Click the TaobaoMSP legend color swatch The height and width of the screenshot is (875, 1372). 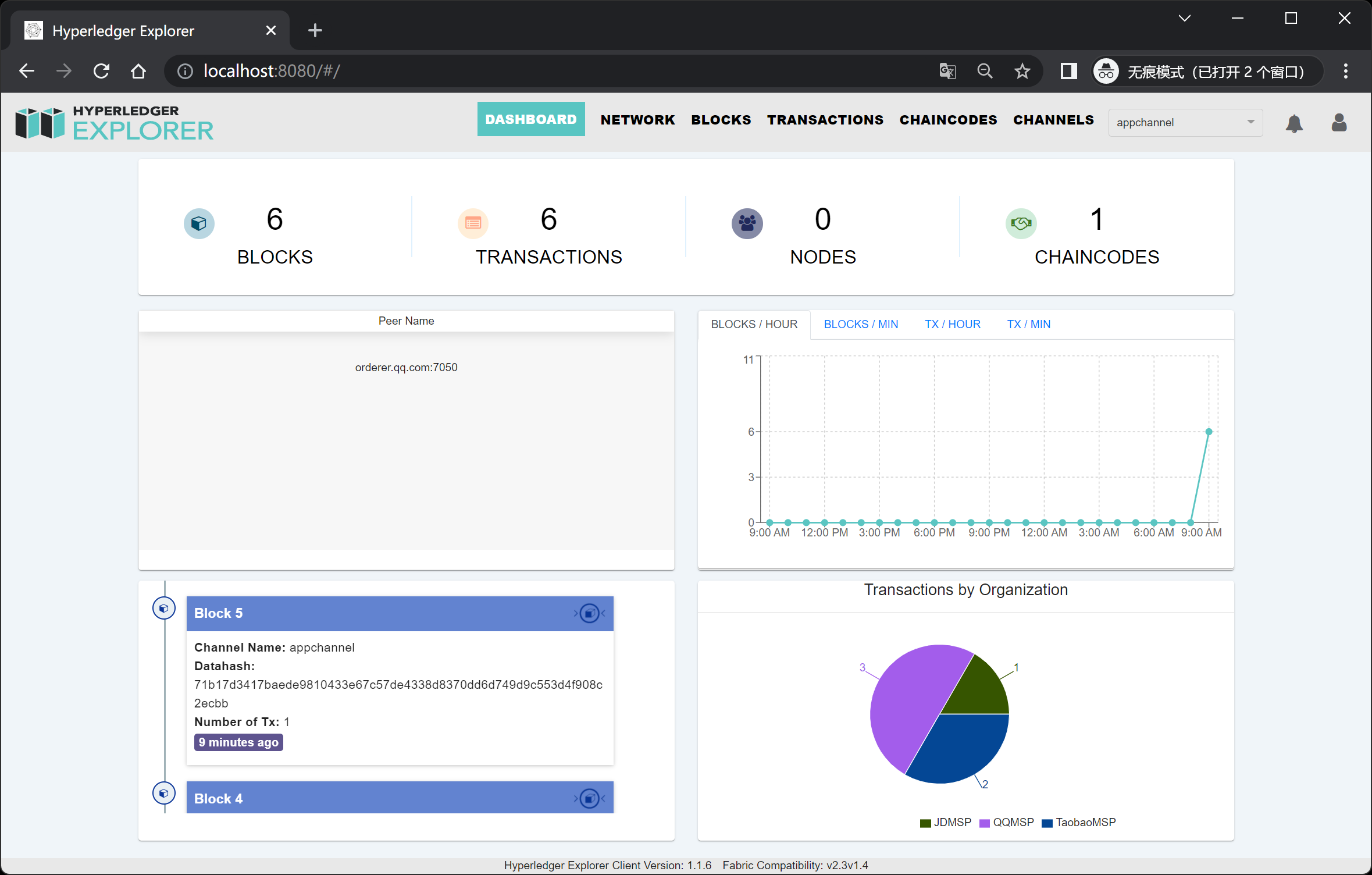[1047, 823]
